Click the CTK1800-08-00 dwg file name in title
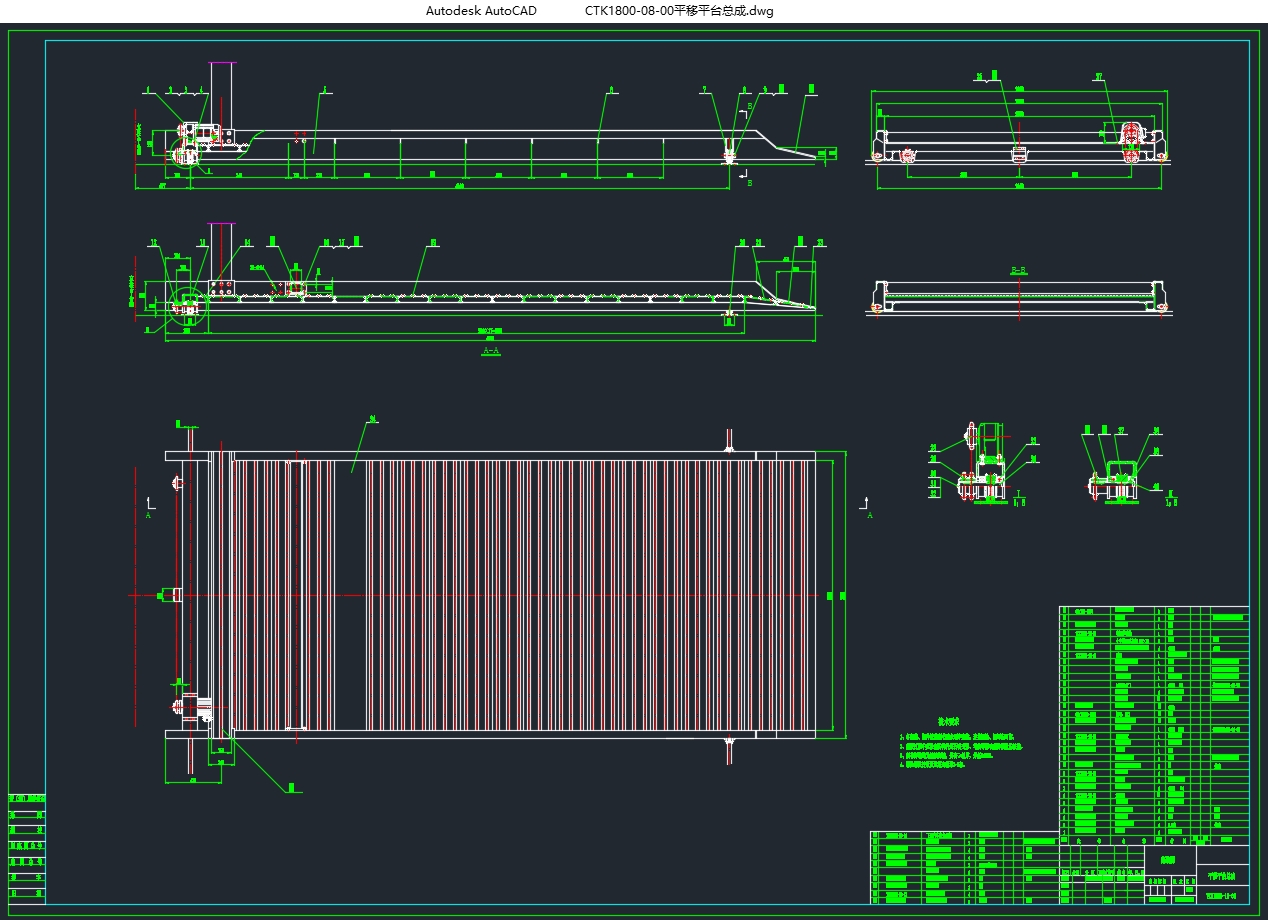Screen dimensions: 1268x920 click(679, 11)
